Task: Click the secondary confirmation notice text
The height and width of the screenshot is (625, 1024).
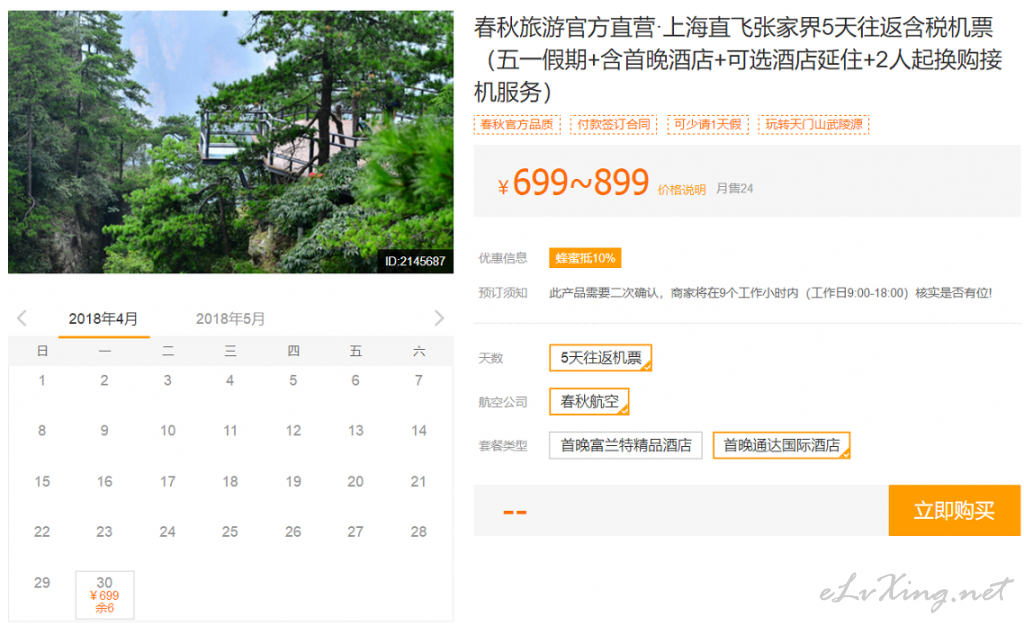Action: coord(771,293)
